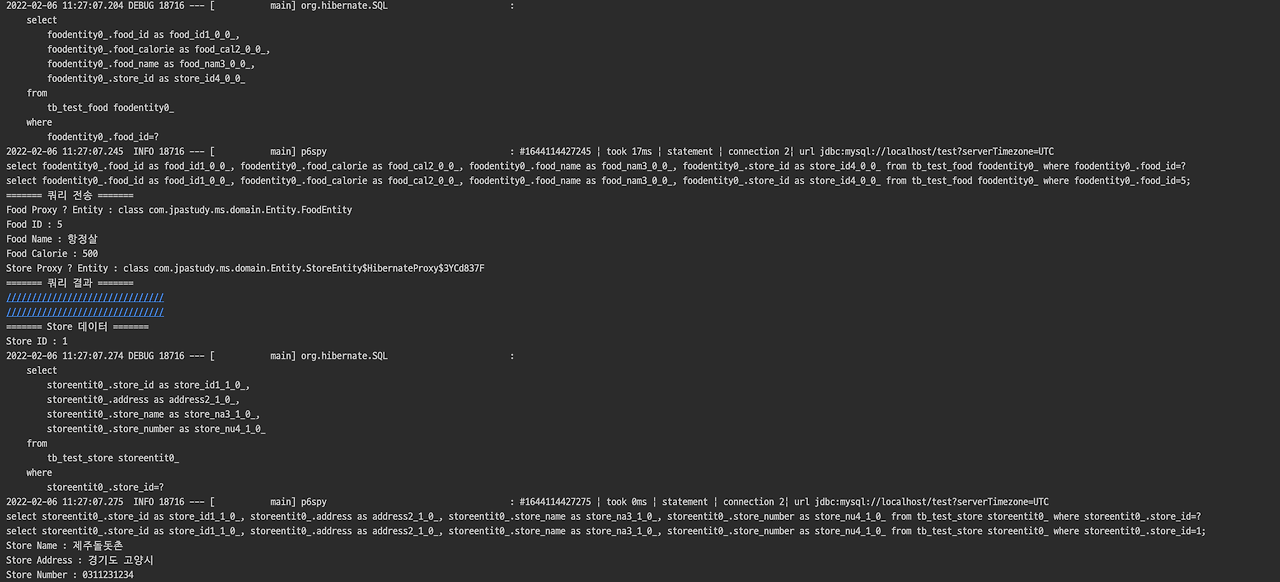Screen dimensions: 1280x582
Task: Click the StoreEntity HibernateProxy class line
Action: pyautogui.click(x=245, y=269)
